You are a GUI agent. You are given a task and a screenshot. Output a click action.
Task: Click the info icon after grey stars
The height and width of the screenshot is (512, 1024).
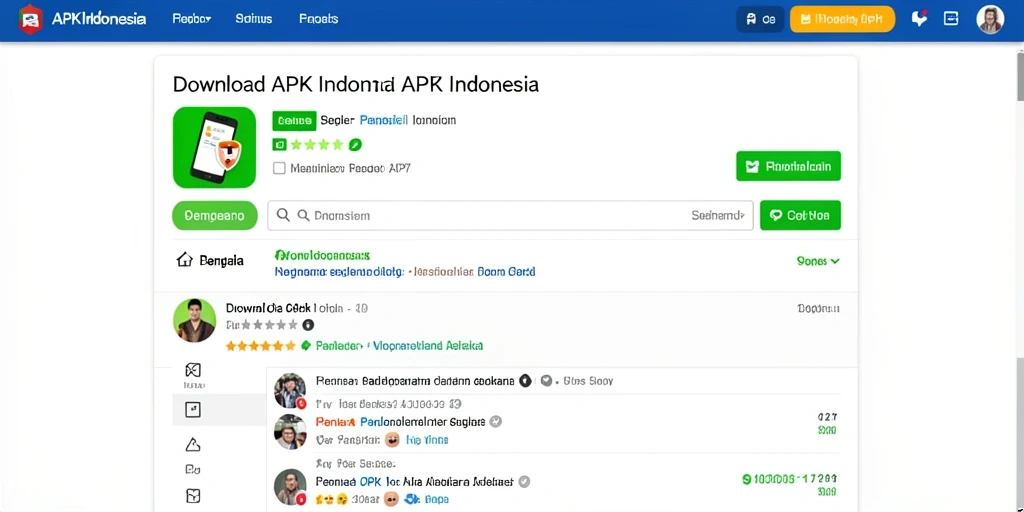(x=308, y=325)
